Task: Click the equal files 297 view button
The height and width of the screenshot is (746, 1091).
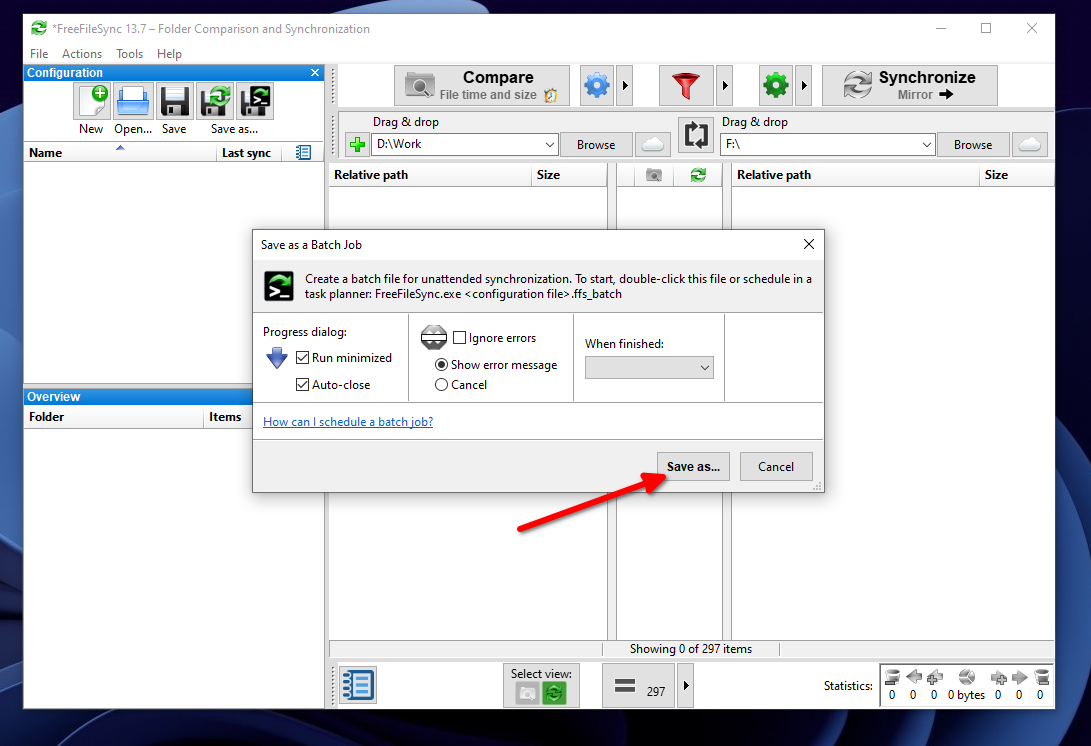Action: pyautogui.click(x=638, y=685)
